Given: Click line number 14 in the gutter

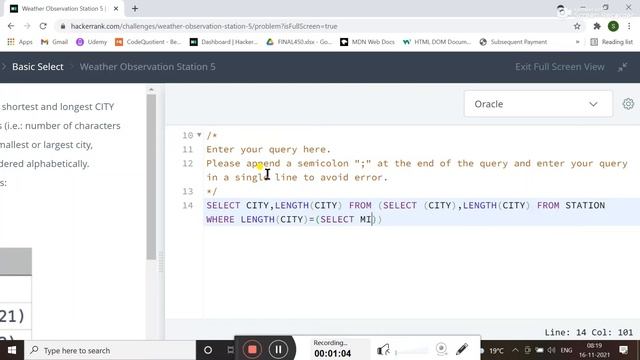Looking at the screenshot, I should [187, 205].
